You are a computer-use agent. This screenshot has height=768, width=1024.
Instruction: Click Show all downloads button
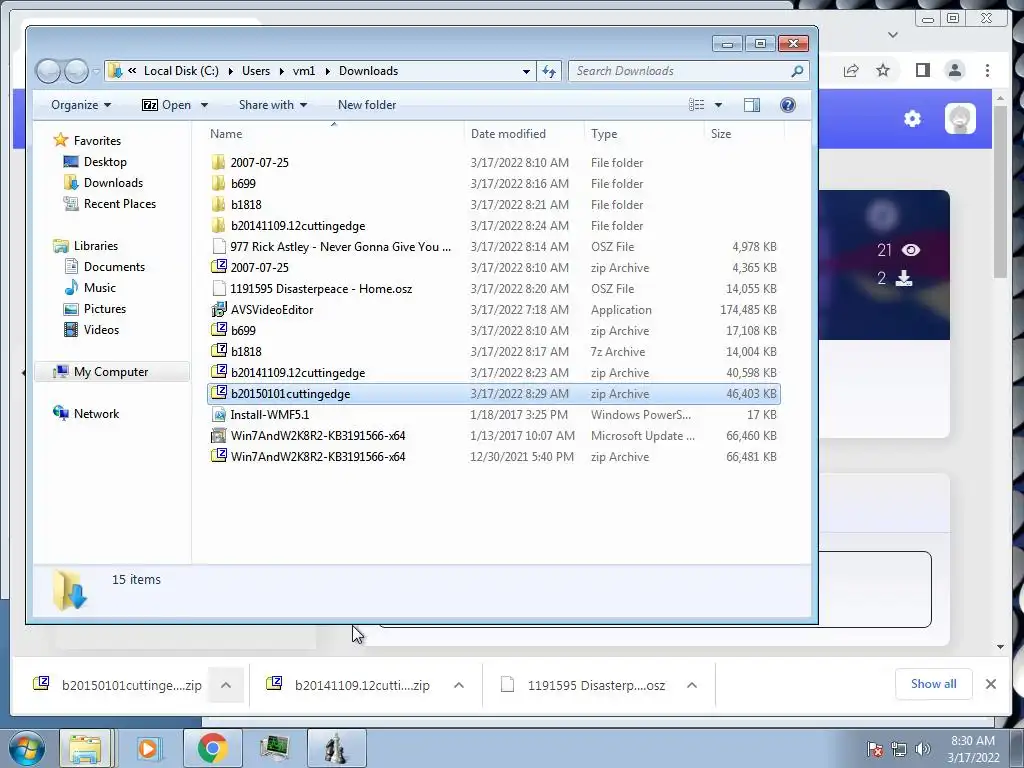click(934, 684)
